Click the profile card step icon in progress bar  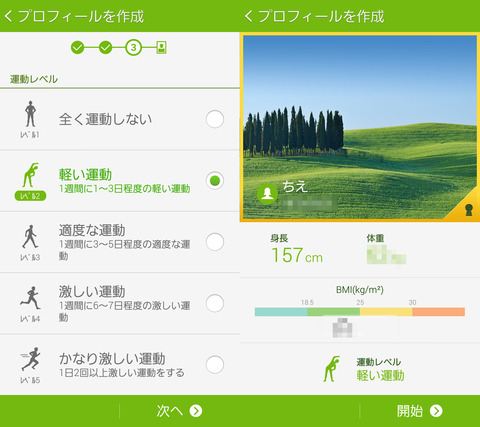(161, 48)
